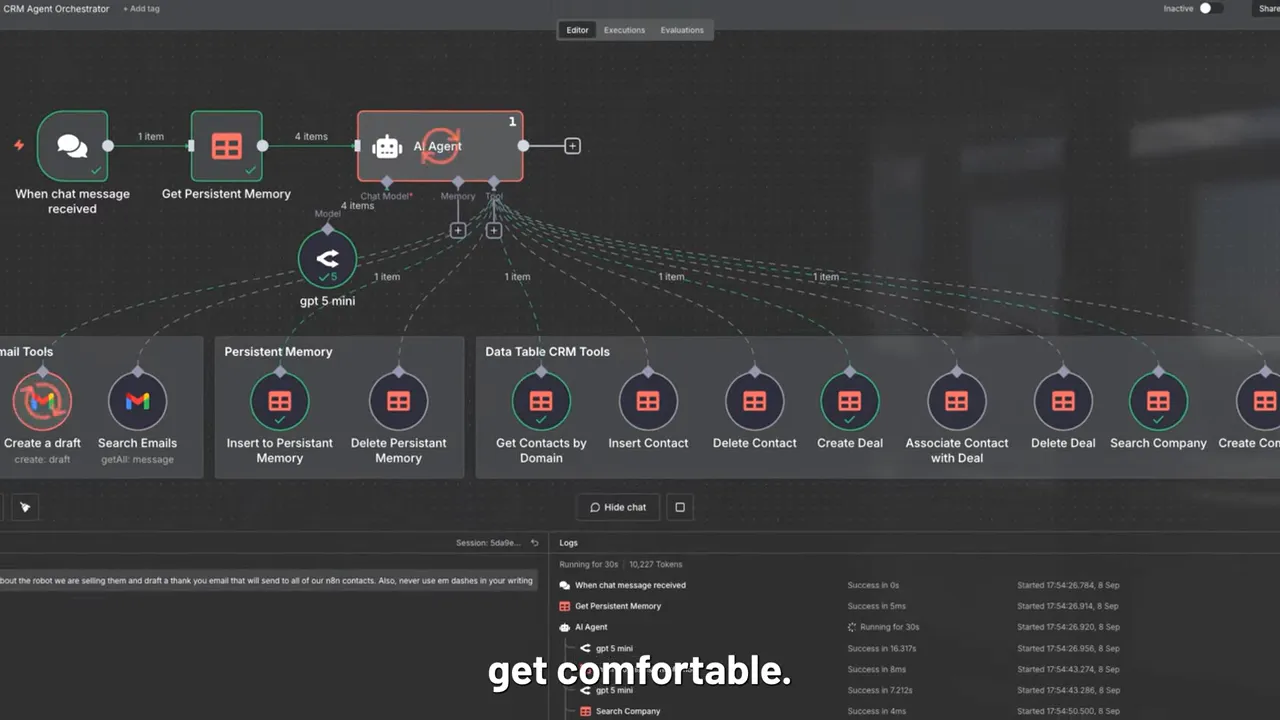Open the Evaluations tab
The image size is (1280, 720).
(x=682, y=29)
